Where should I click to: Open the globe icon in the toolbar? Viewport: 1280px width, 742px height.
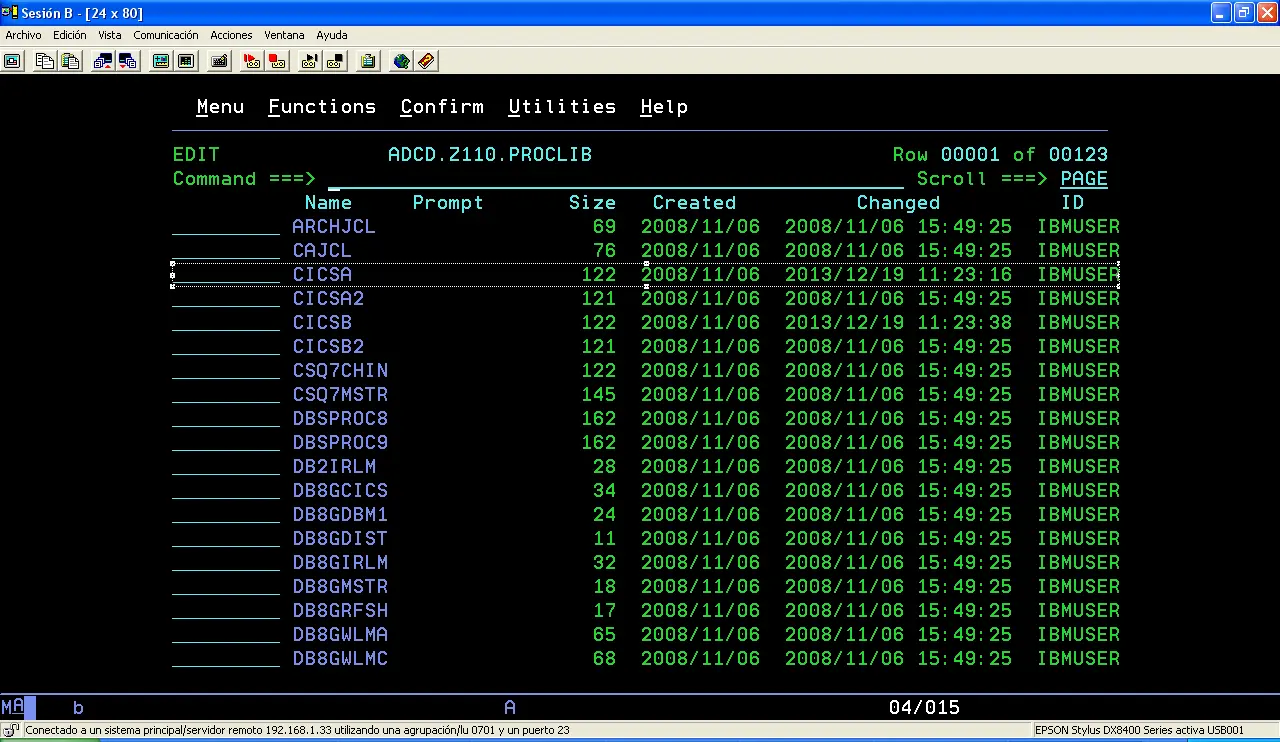point(401,61)
